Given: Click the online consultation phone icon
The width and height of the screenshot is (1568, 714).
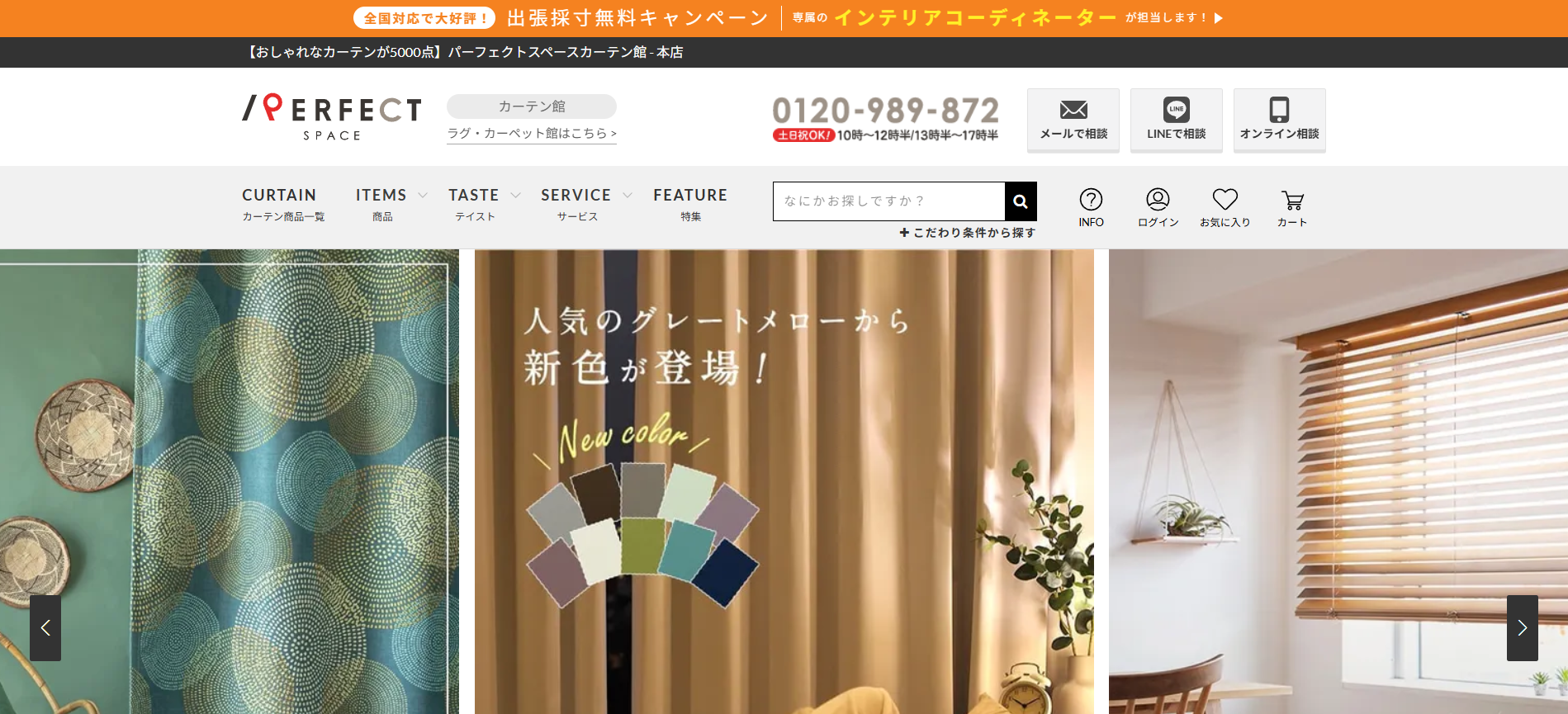Looking at the screenshot, I should [1279, 110].
